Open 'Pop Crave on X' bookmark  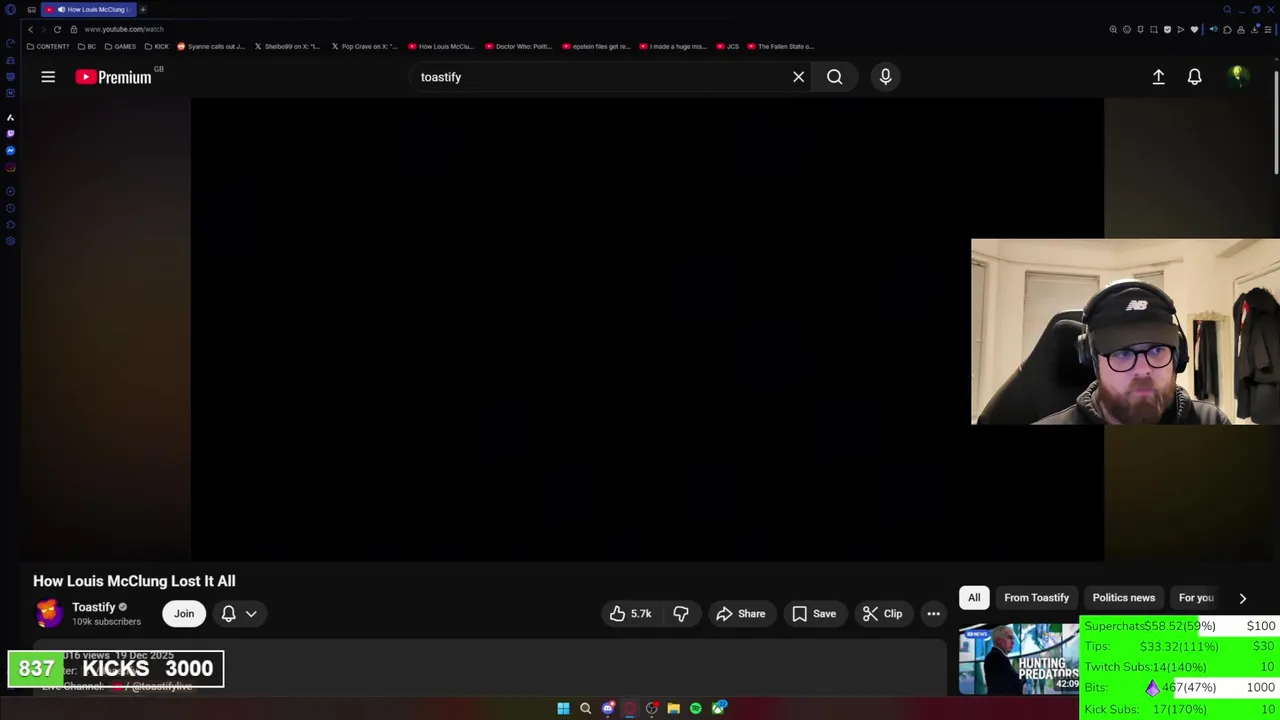(365, 46)
